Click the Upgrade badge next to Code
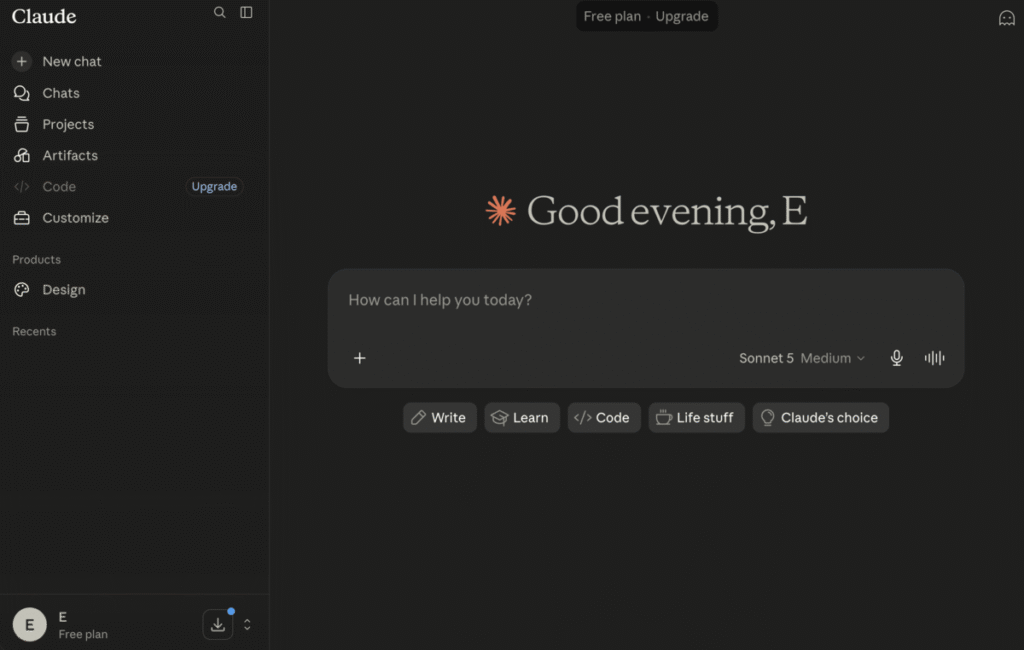The height and width of the screenshot is (650, 1024). click(x=214, y=186)
